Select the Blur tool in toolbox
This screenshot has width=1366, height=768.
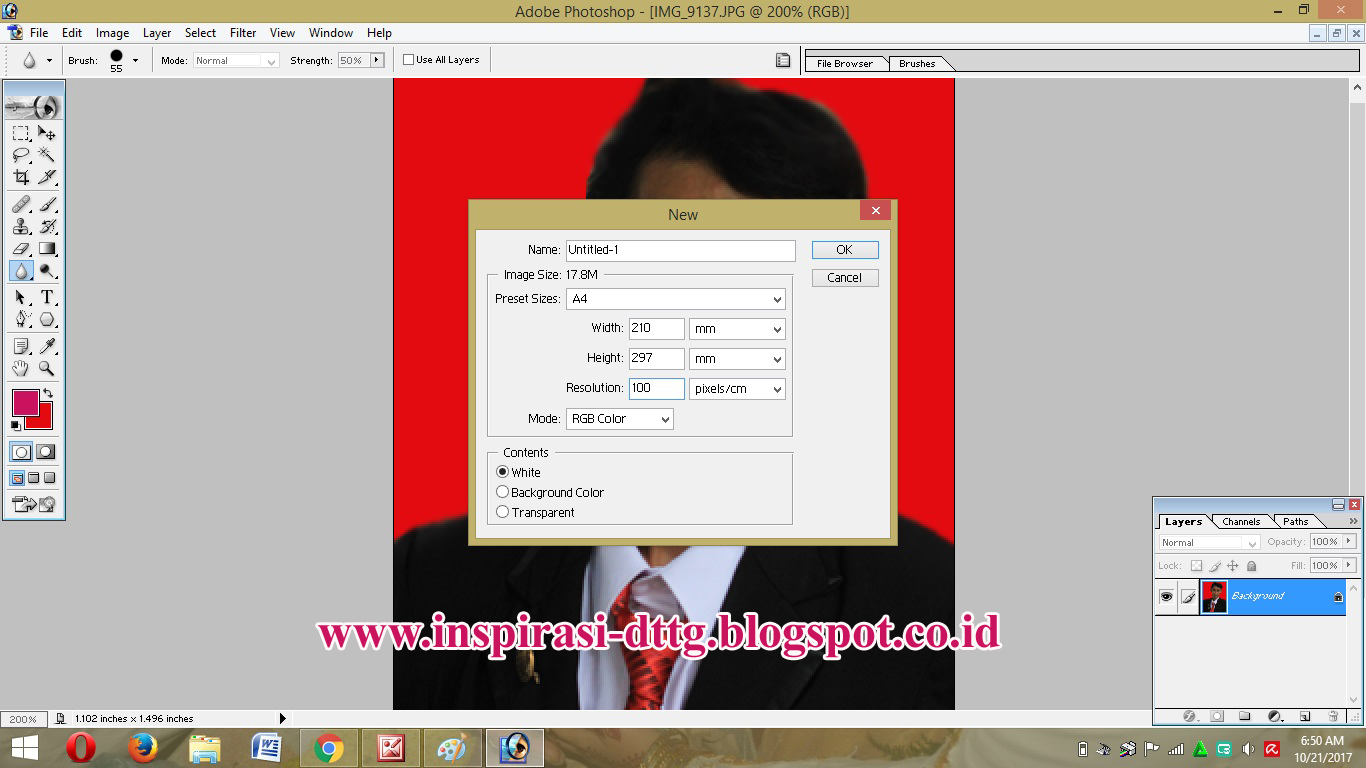pos(21,270)
